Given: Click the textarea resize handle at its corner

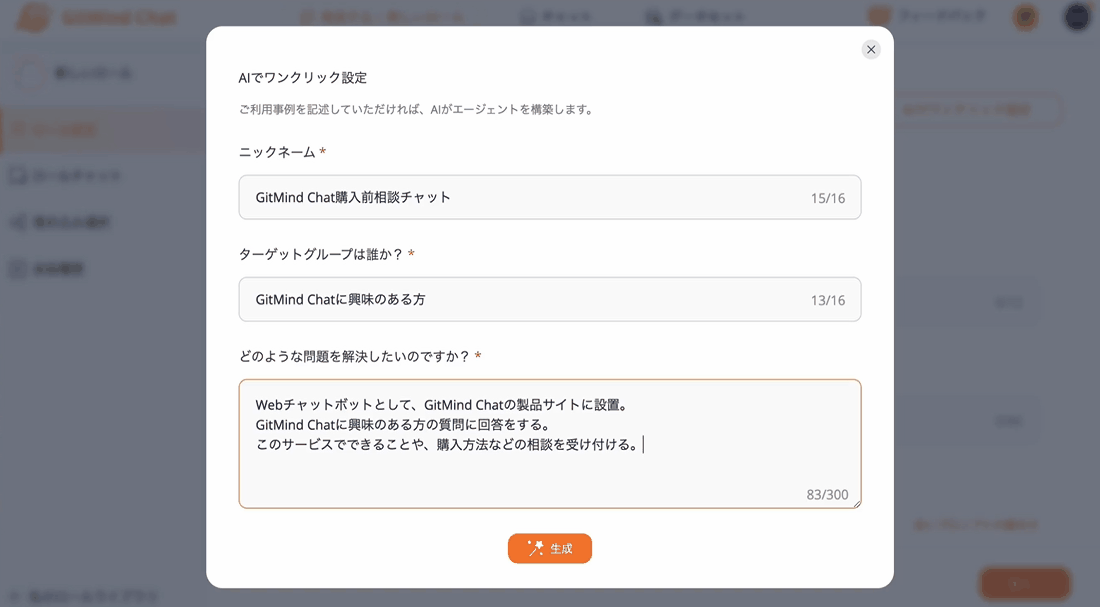Looking at the screenshot, I should point(856,506).
